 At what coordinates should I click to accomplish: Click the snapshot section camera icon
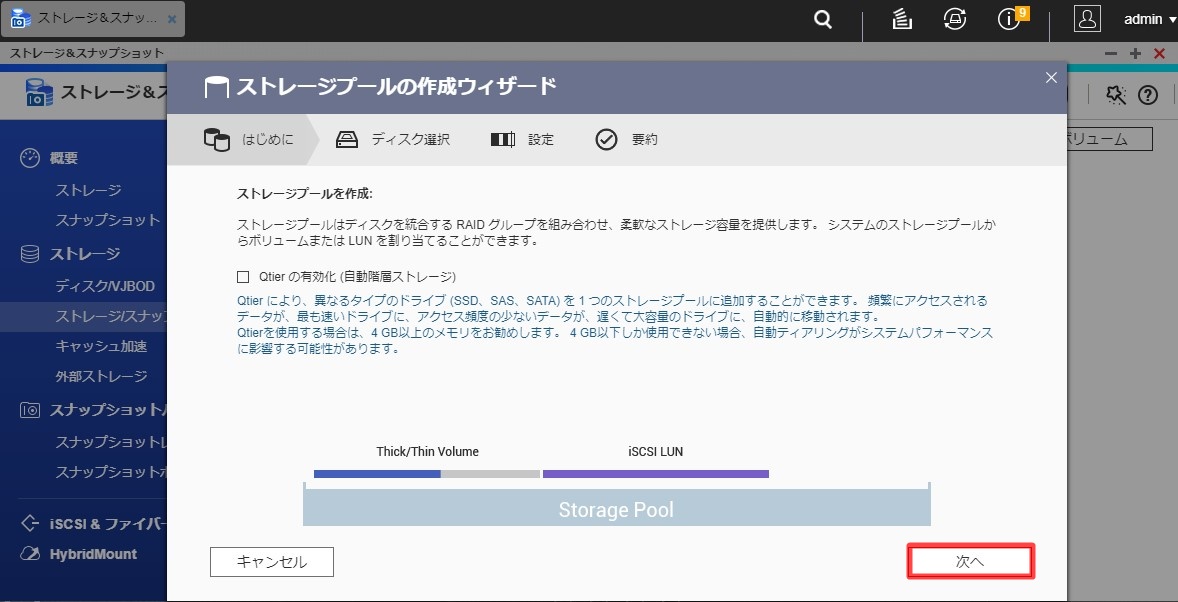click(29, 410)
